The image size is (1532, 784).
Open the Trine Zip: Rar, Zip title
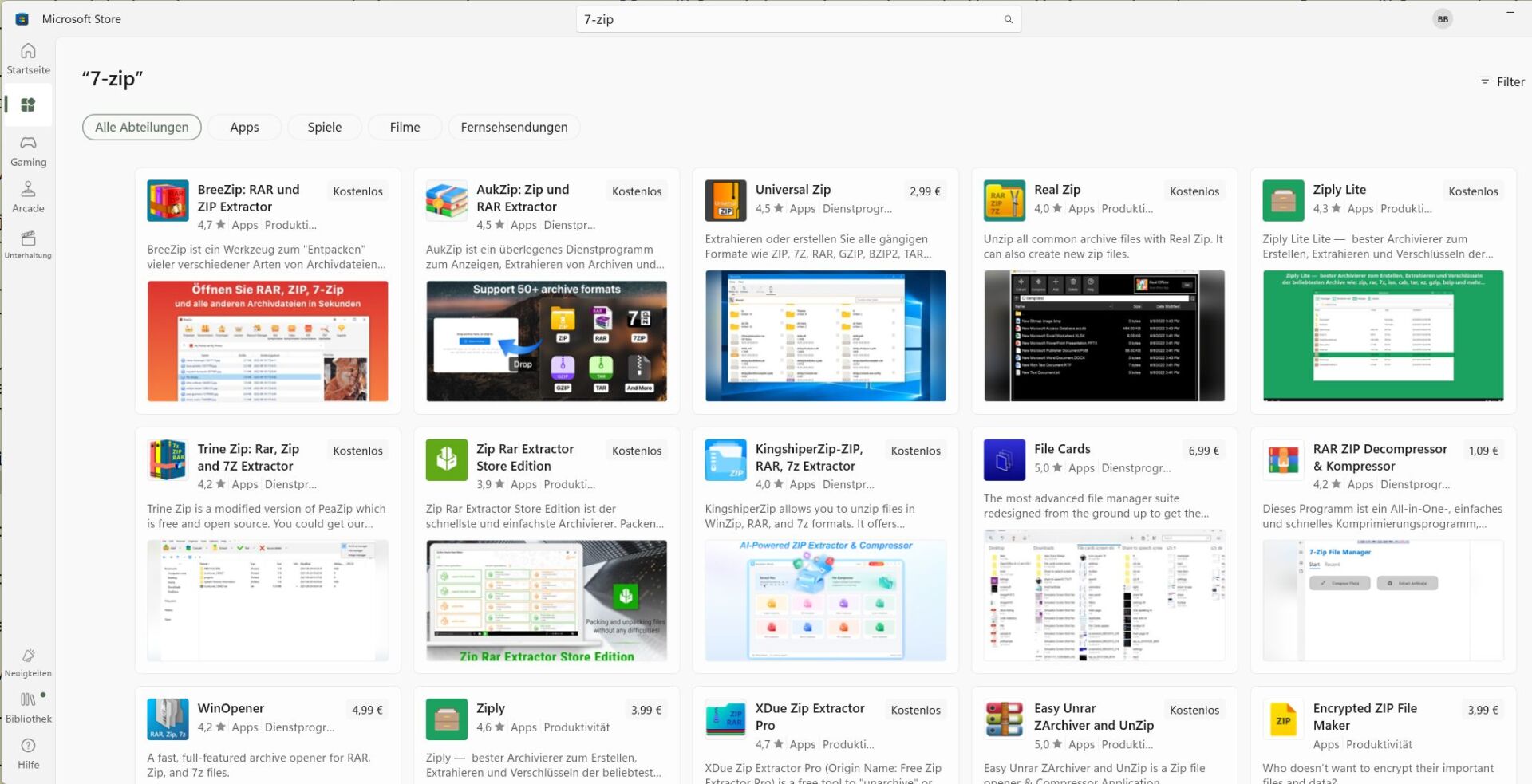[248, 458]
